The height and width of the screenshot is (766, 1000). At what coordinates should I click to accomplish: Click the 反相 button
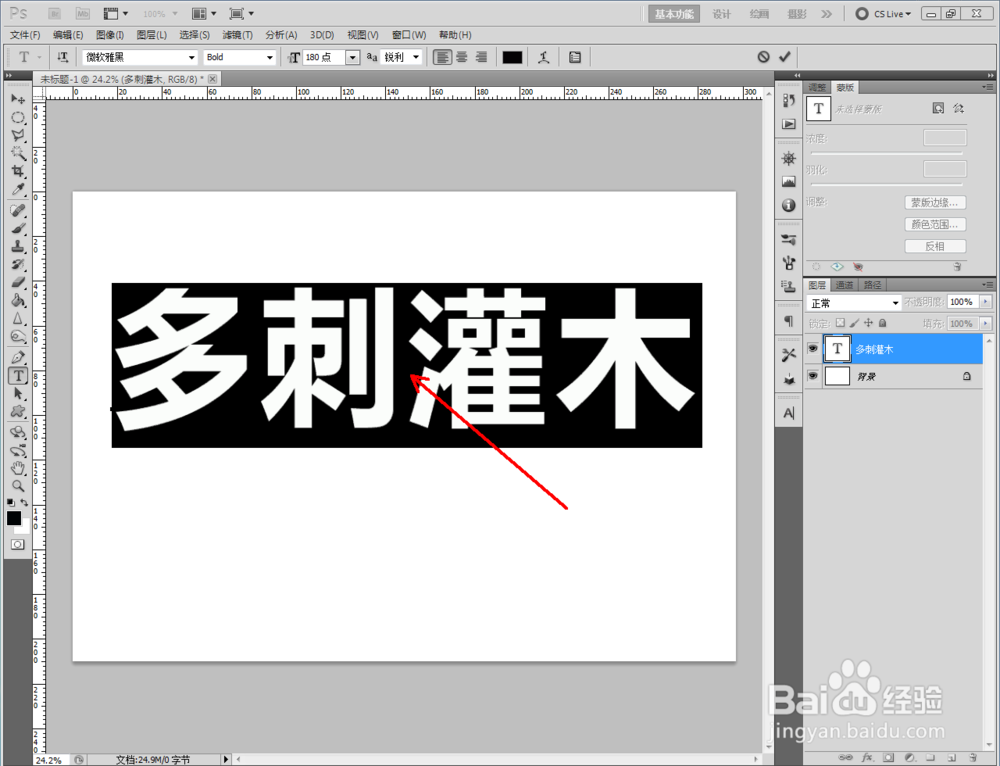pyautogui.click(x=935, y=246)
